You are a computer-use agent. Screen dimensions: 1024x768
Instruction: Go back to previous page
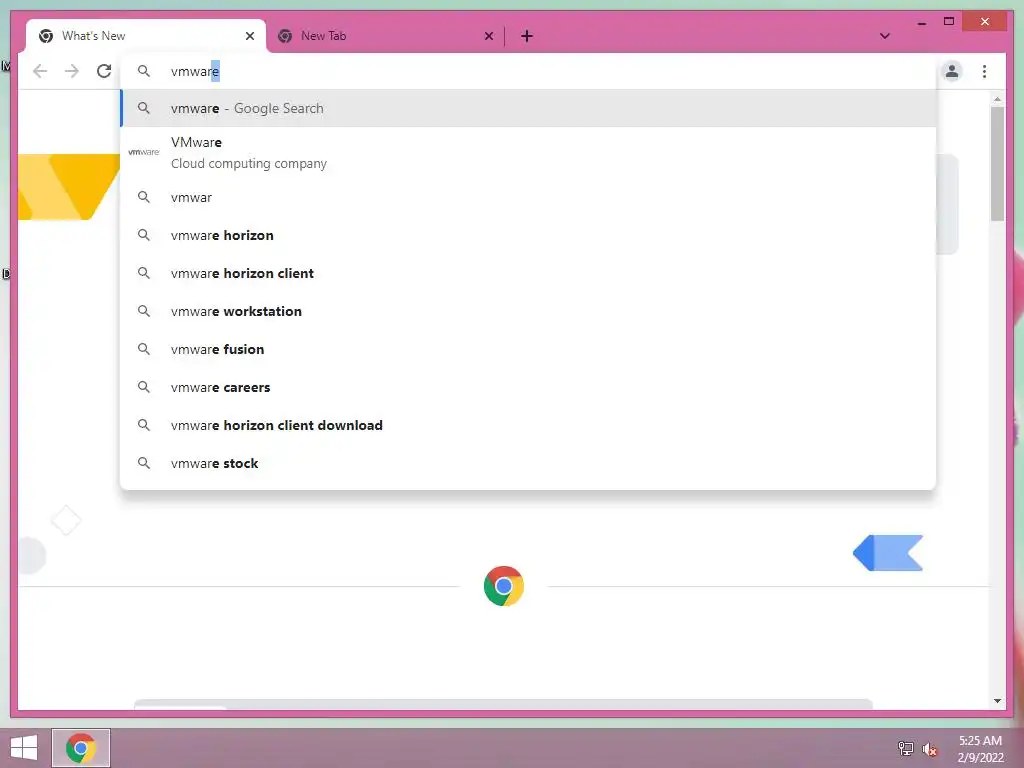pos(40,71)
